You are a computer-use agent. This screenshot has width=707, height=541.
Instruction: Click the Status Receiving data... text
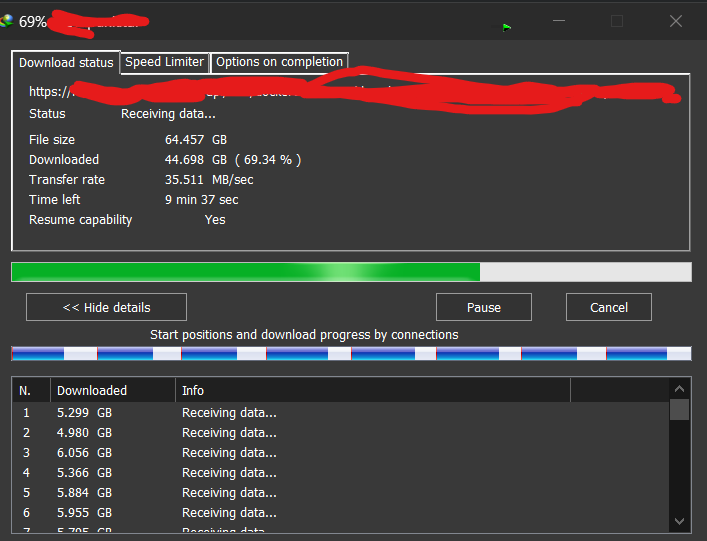tap(168, 114)
